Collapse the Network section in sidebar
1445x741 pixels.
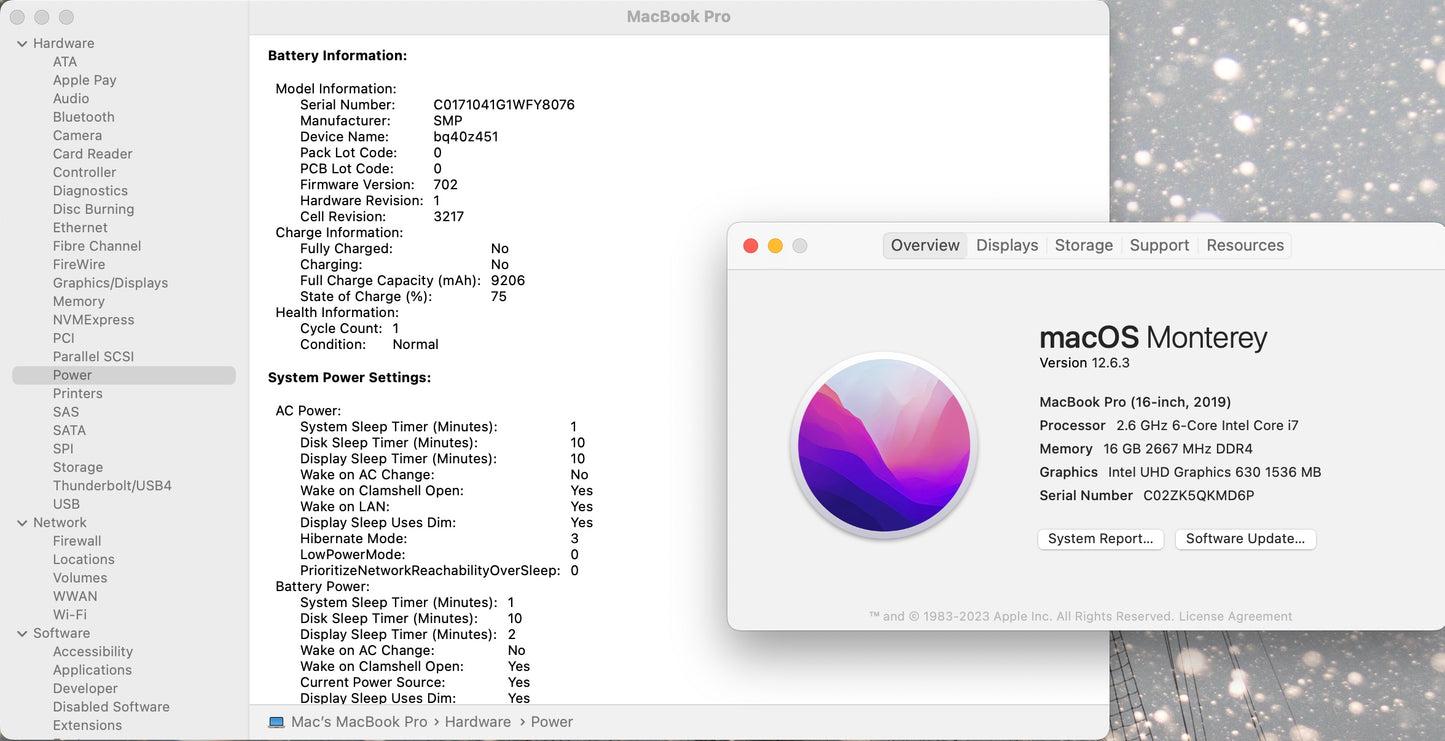pos(22,523)
